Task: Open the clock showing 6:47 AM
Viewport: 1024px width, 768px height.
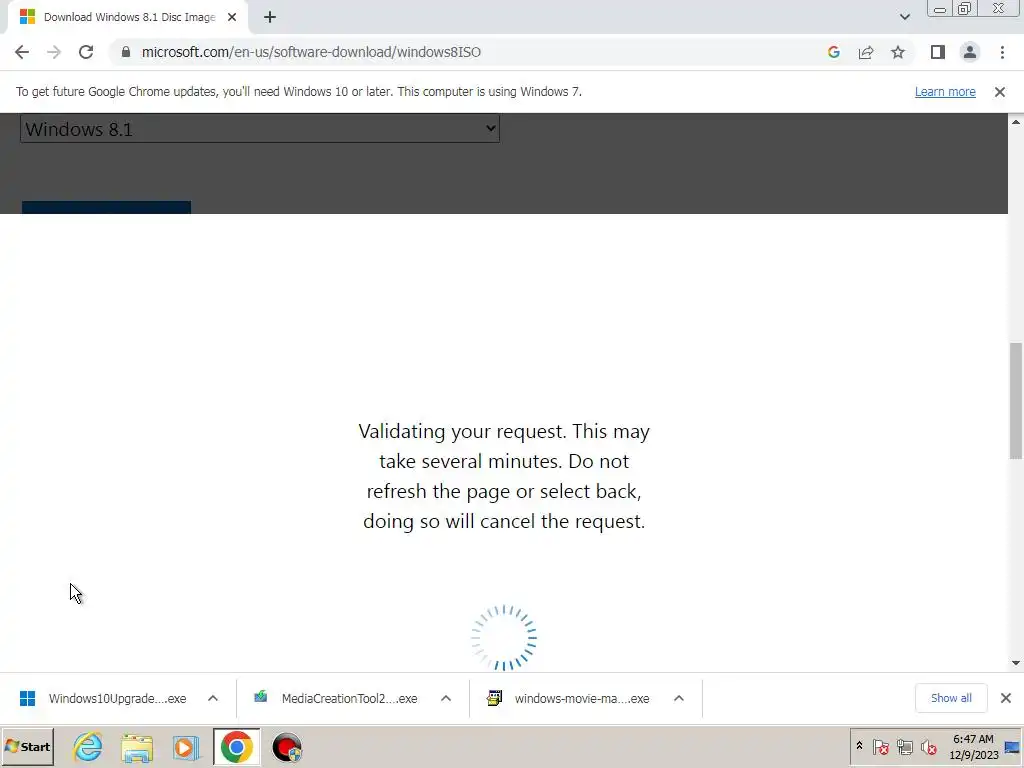Action: click(x=973, y=746)
